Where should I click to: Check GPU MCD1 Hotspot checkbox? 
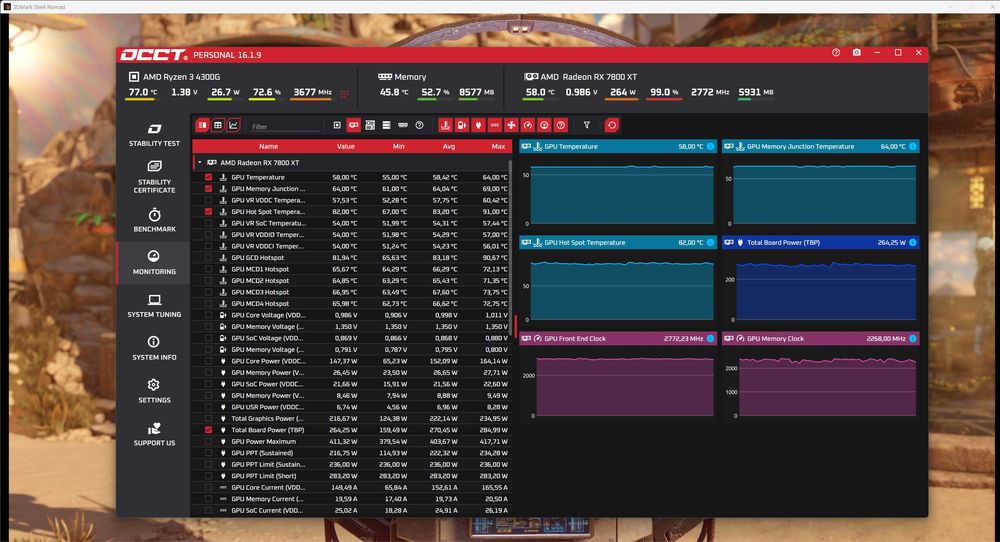[x=209, y=269]
